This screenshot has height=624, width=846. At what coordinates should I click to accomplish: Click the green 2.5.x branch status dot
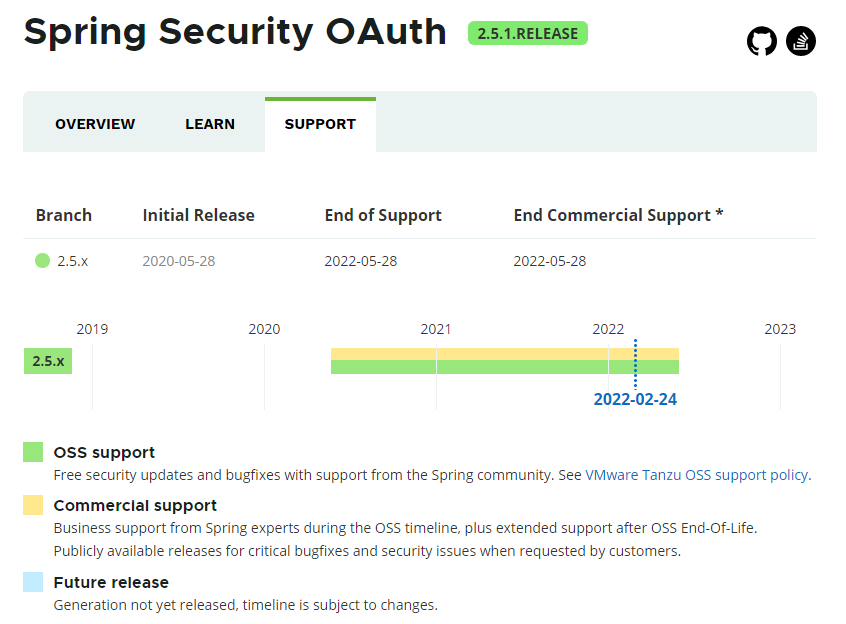(42, 261)
